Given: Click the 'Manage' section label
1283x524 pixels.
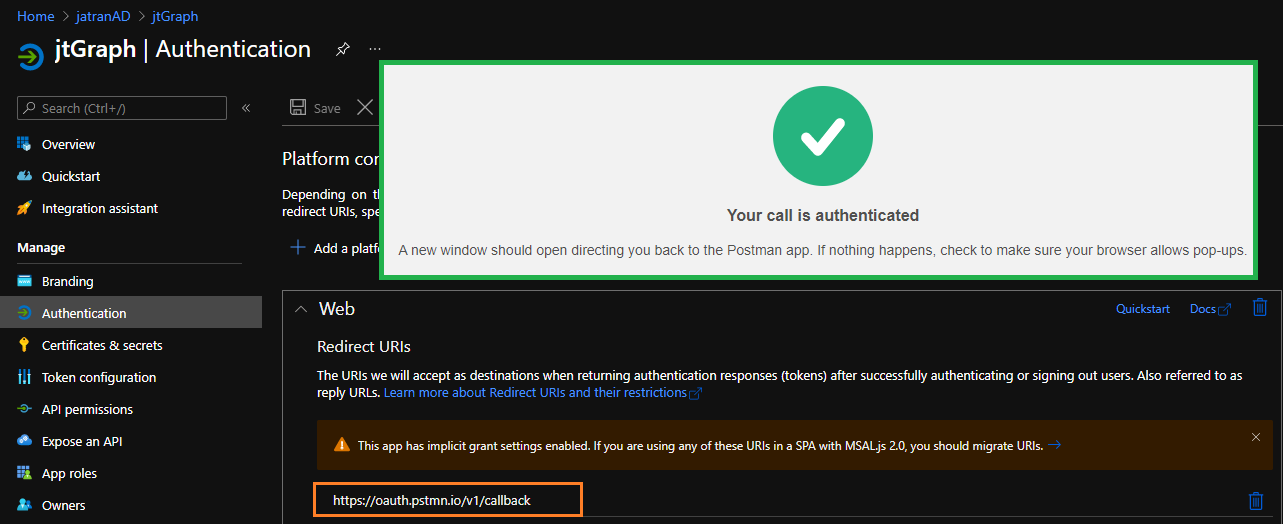Looking at the screenshot, I should (41, 247).
